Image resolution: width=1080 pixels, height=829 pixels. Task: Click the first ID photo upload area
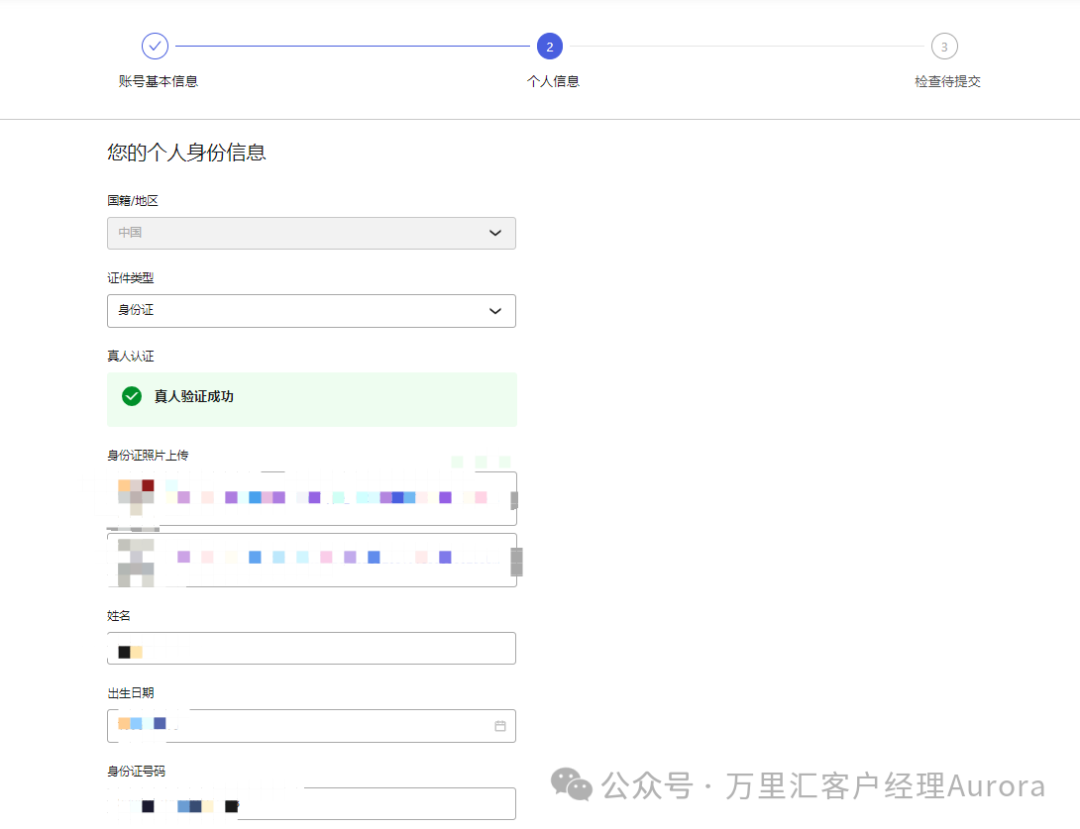311,497
